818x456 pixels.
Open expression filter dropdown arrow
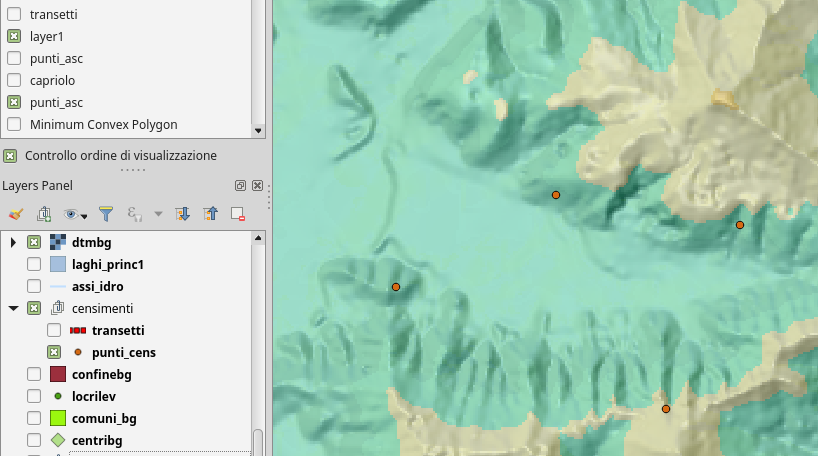(158, 214)
